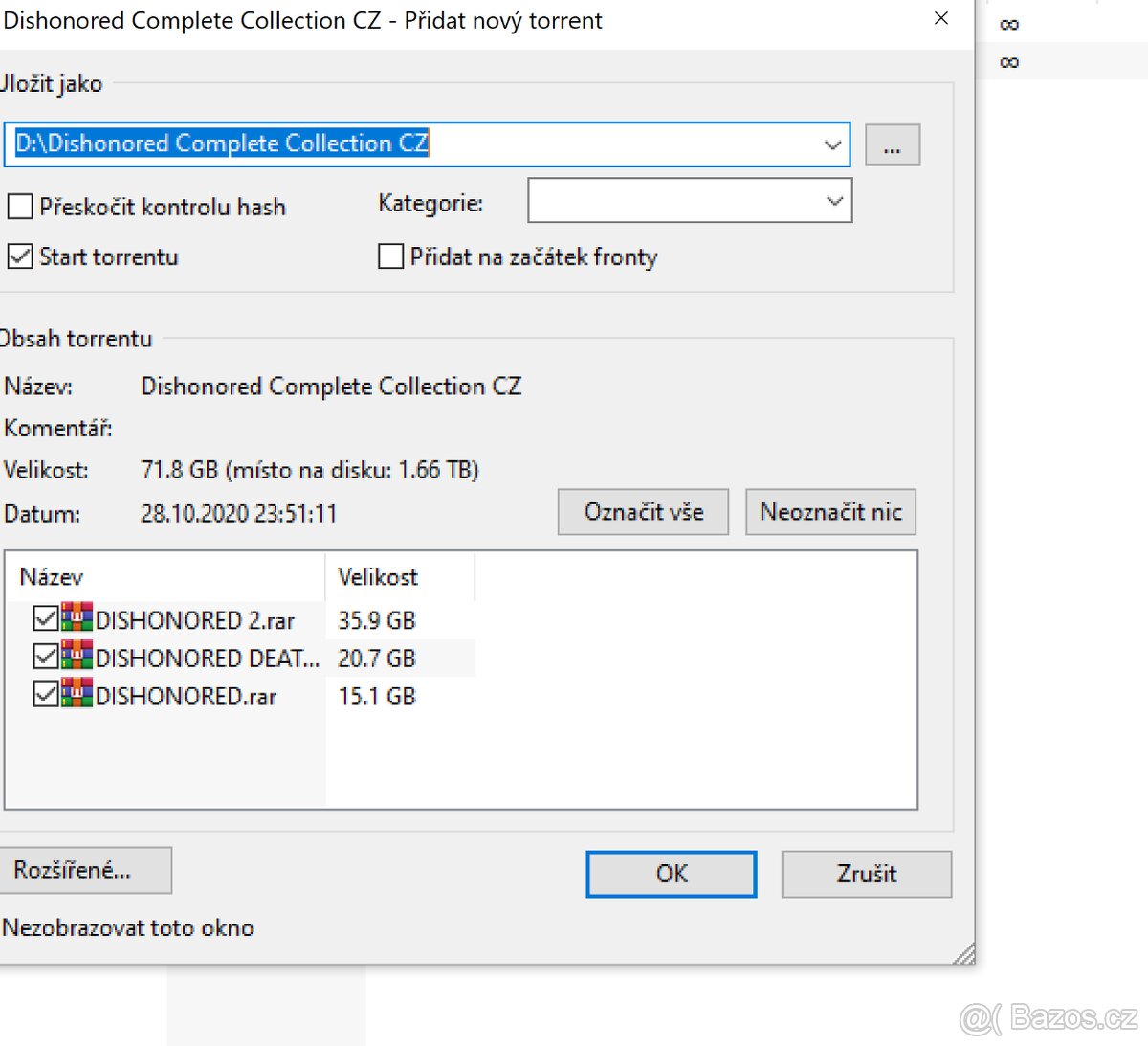
Task: Click the RAR icon of DISHONORED 2.rar
Action: pyautogui.click(x=77, y=617)
